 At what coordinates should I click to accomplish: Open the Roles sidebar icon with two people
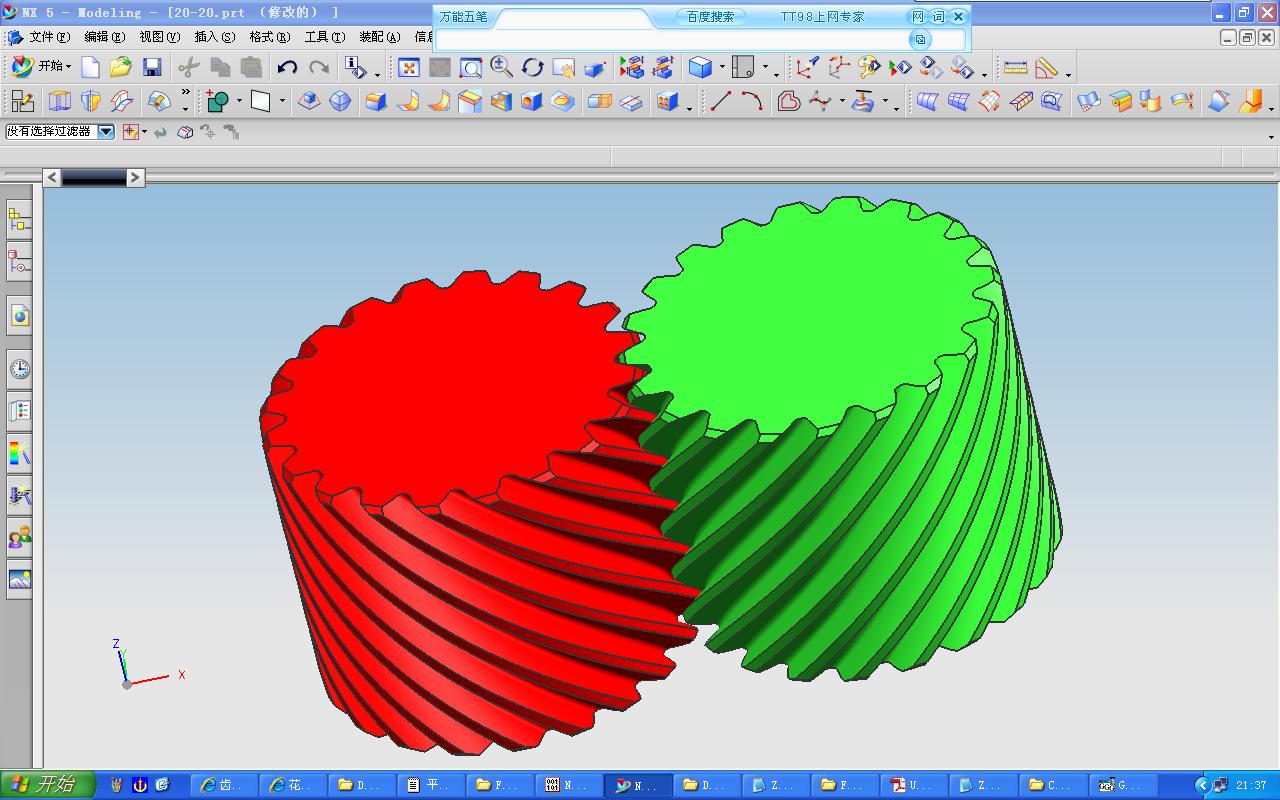19,538
